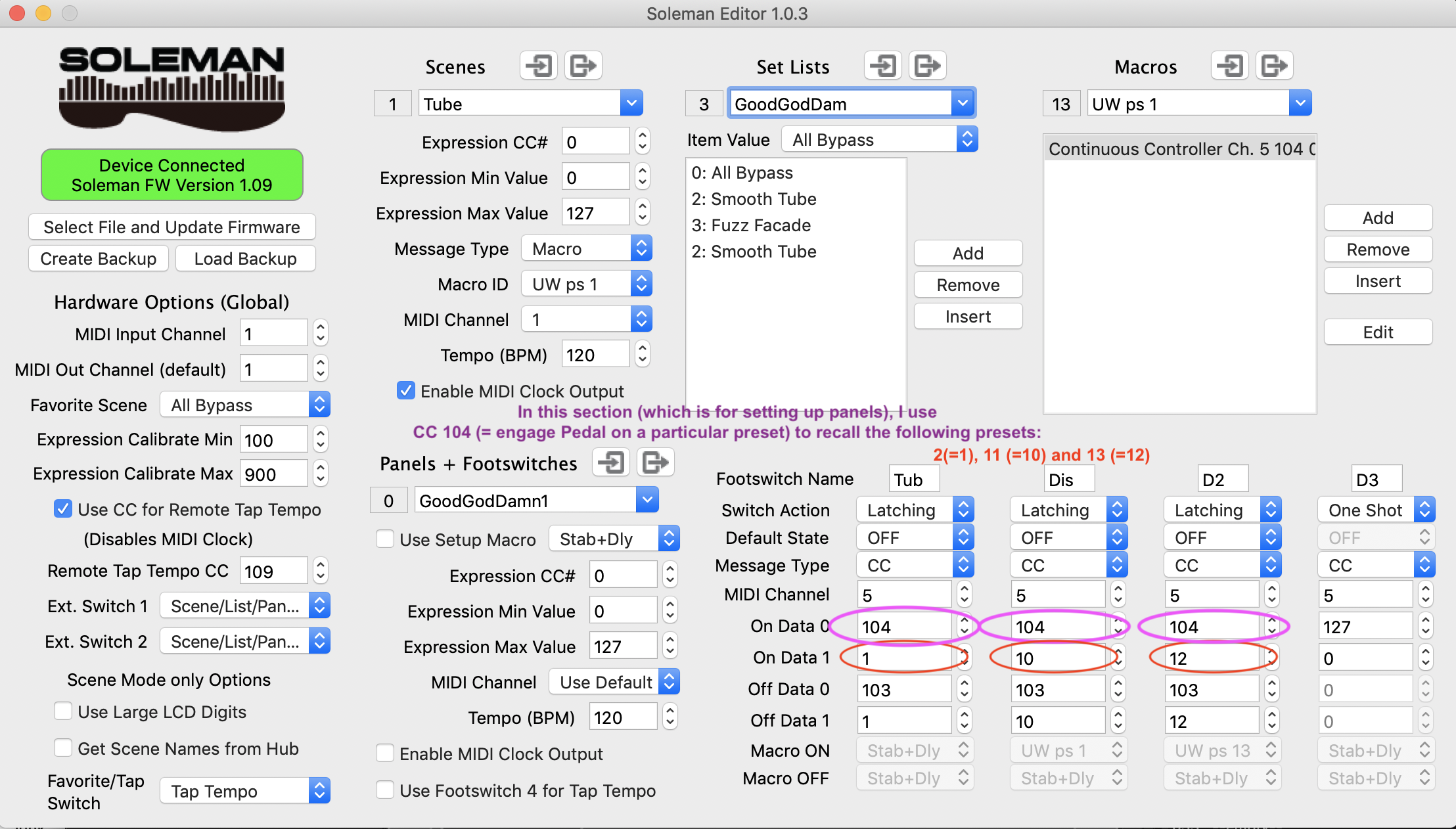Expand the Item Value dropdown
1456x829 pixels.
pos(880,139)
